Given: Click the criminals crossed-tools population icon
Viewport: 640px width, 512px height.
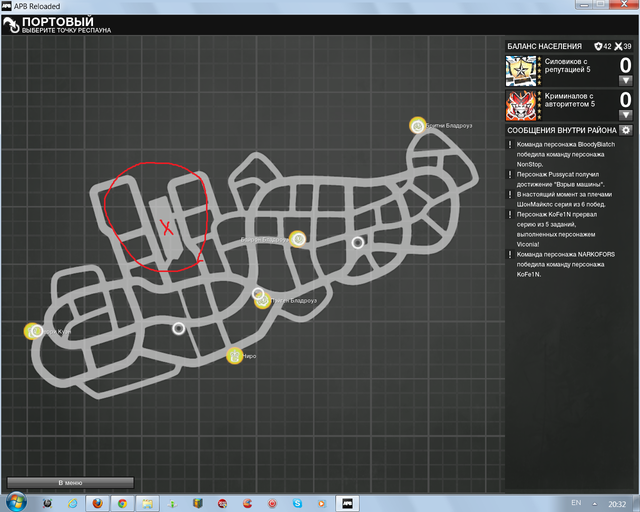Looking at the screenshot, I should pyautogui.click(x=618, y=46).
